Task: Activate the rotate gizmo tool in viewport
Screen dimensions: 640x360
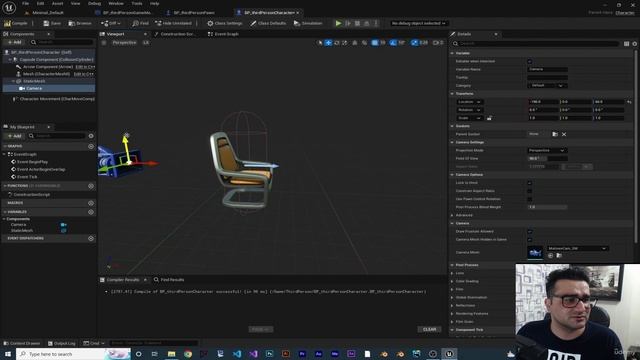Action: pos(337,42)
